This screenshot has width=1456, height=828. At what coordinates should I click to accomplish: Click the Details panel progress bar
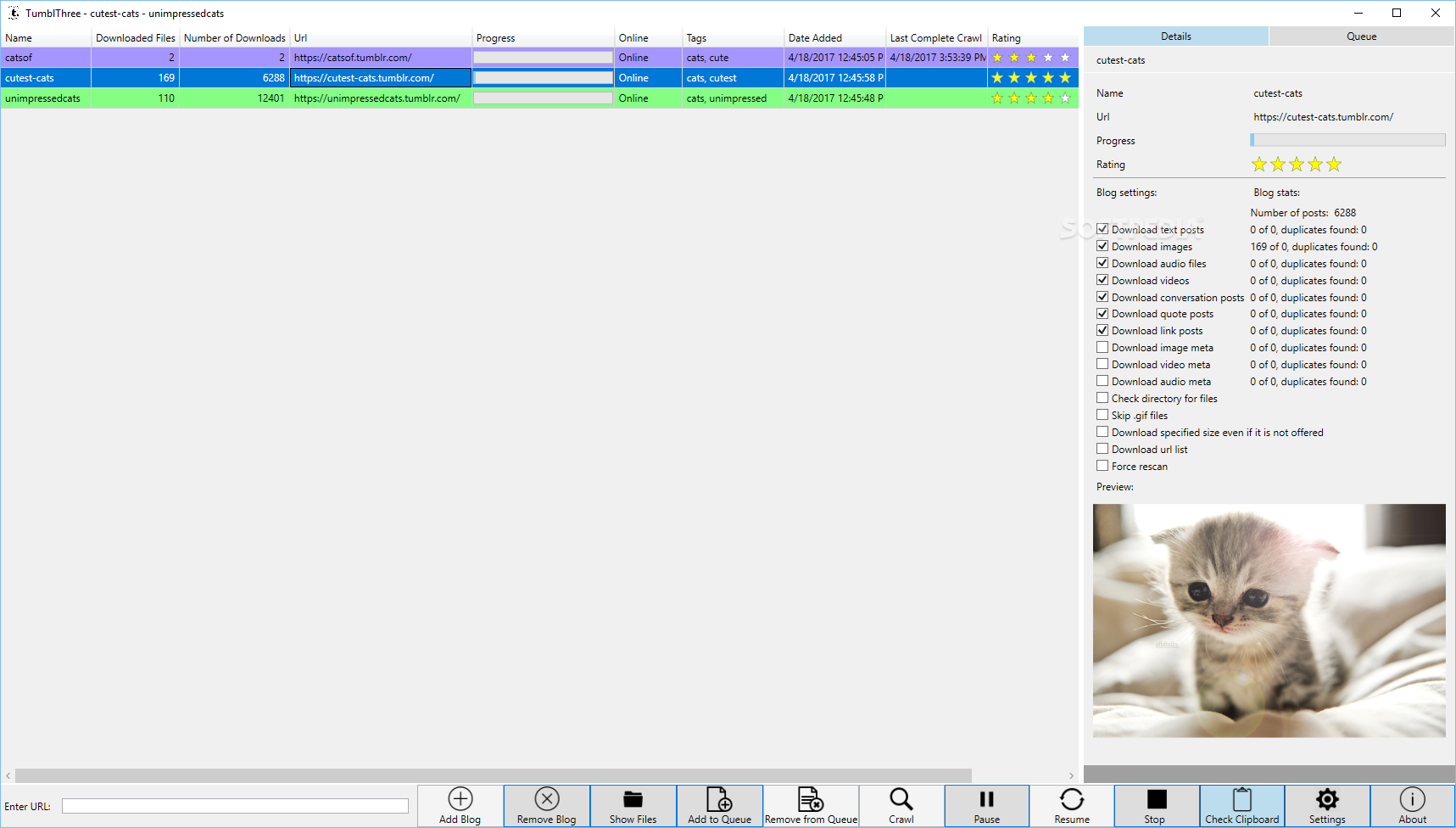[1348, 140]
